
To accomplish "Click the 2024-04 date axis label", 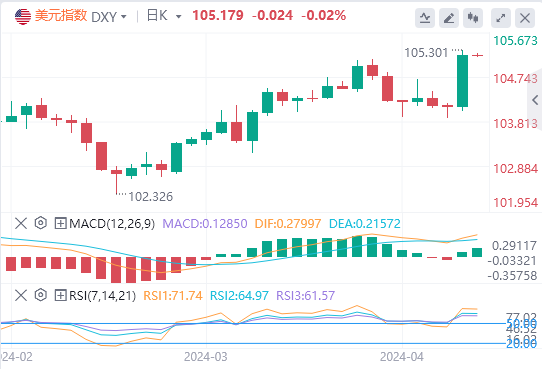I will [x=402, y=357].
